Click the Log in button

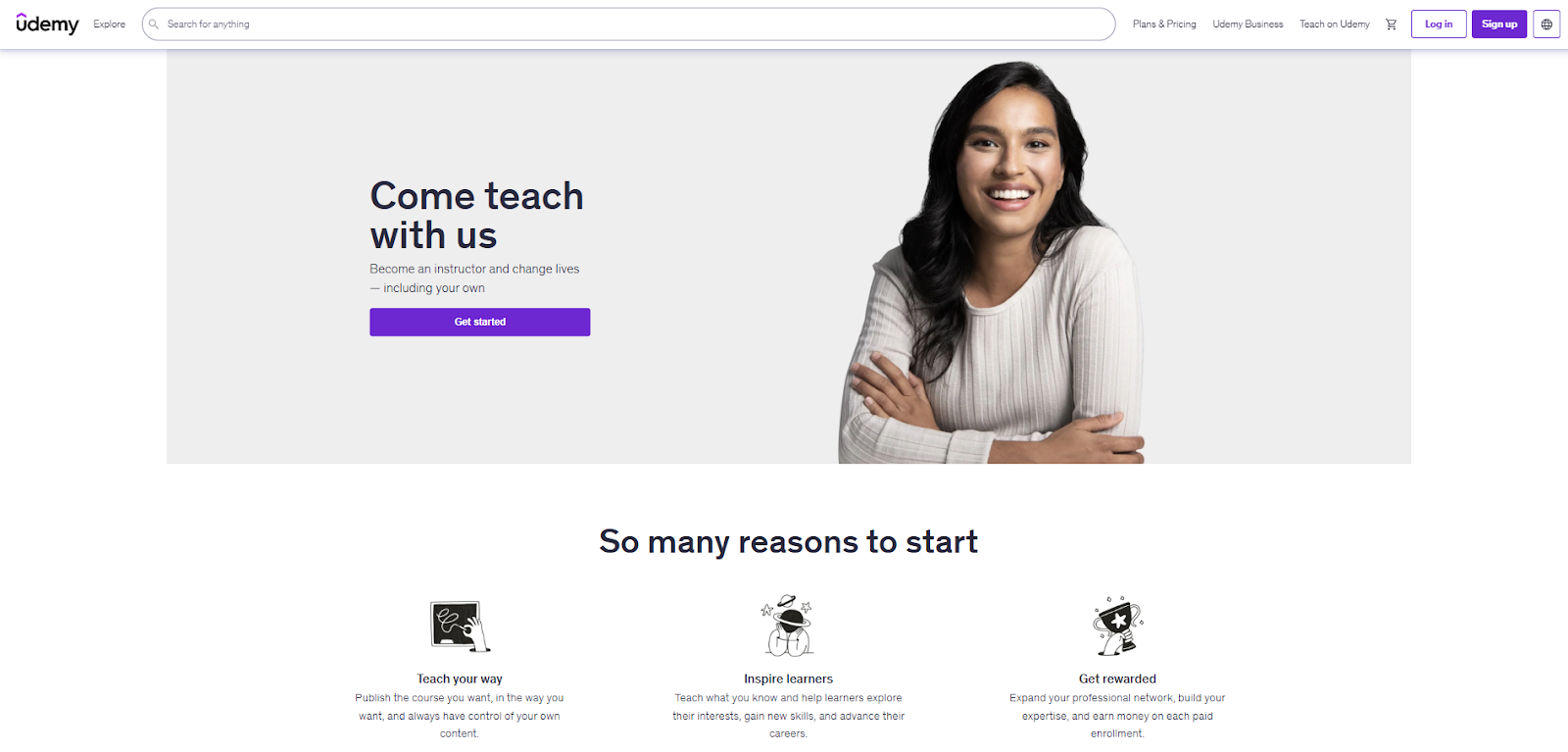coord(1439,24)
